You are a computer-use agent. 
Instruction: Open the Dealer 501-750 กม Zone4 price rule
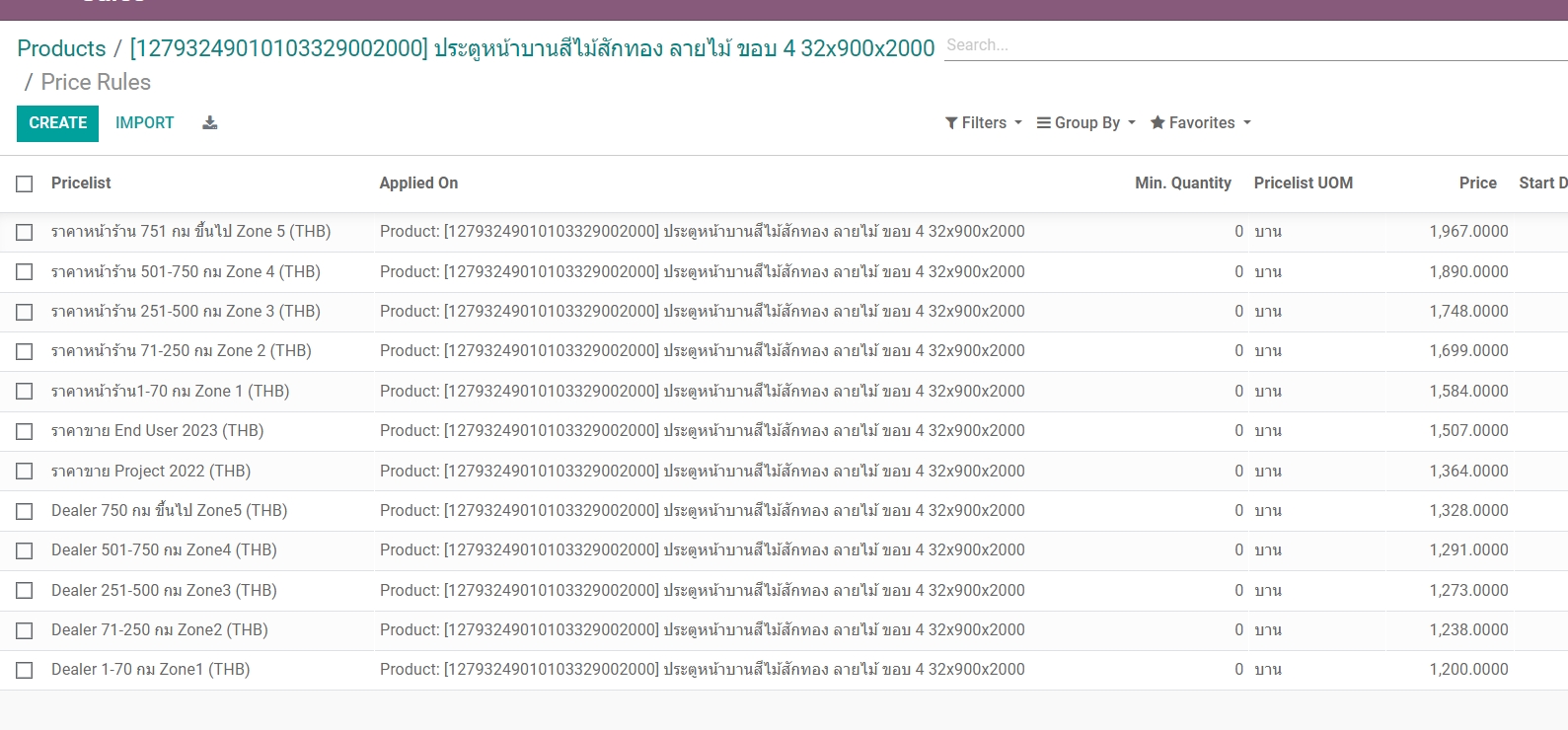(x=164, y=550)
